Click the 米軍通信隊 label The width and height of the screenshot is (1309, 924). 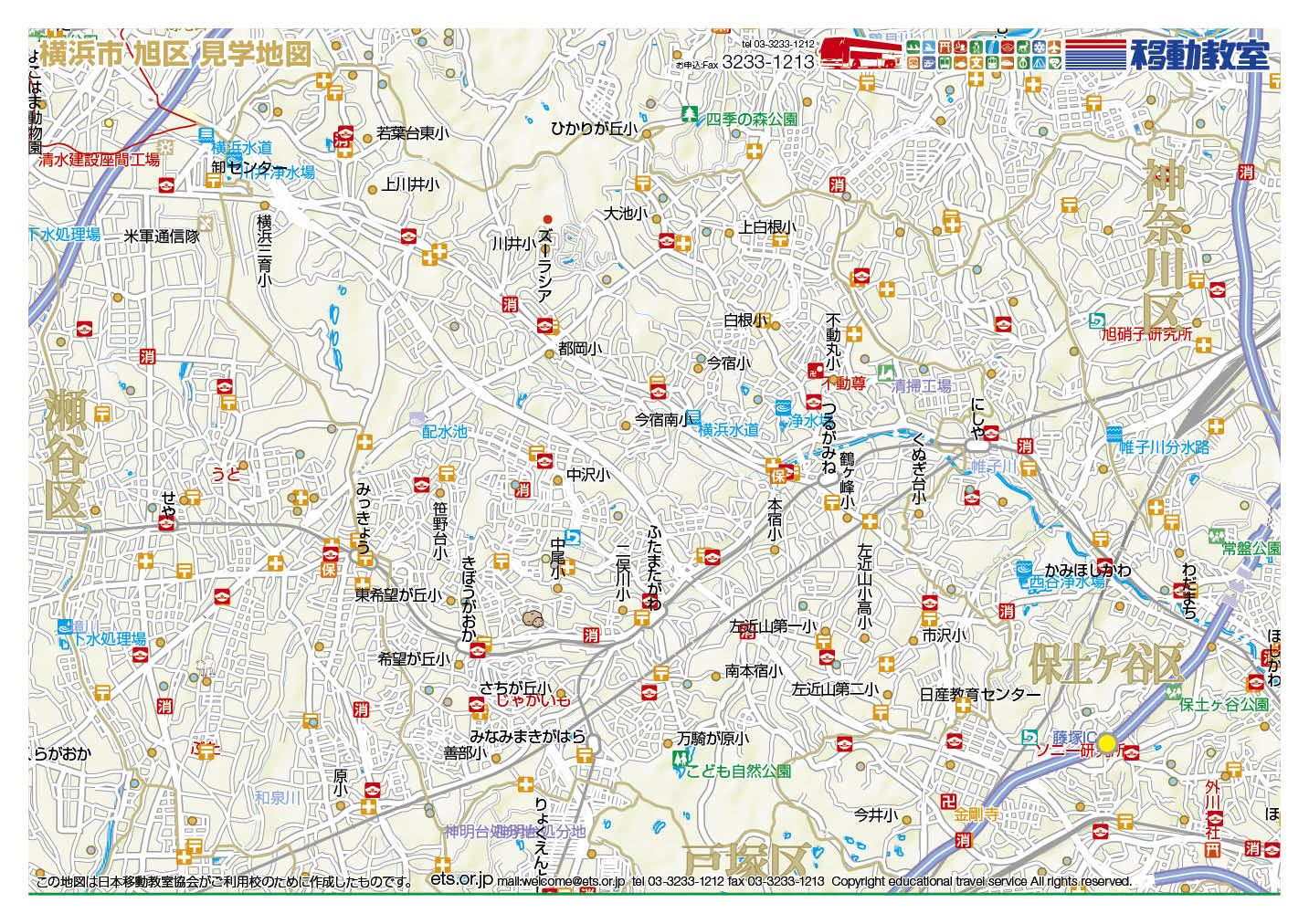162,236
